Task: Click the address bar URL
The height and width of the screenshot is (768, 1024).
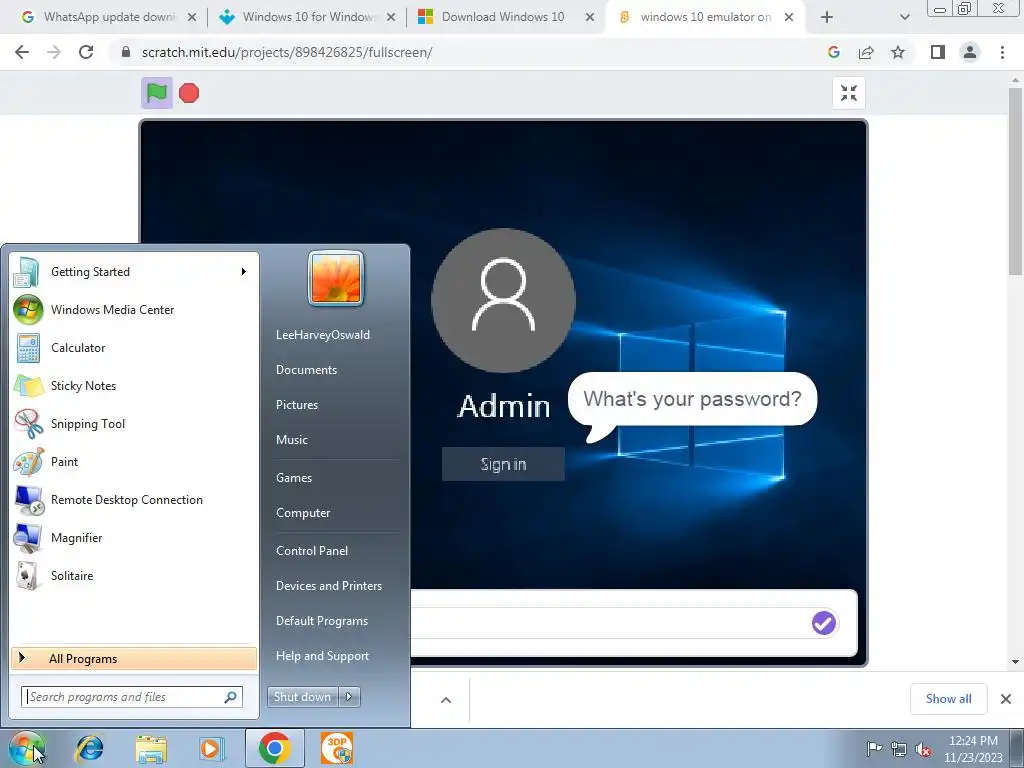Action: 287,52
